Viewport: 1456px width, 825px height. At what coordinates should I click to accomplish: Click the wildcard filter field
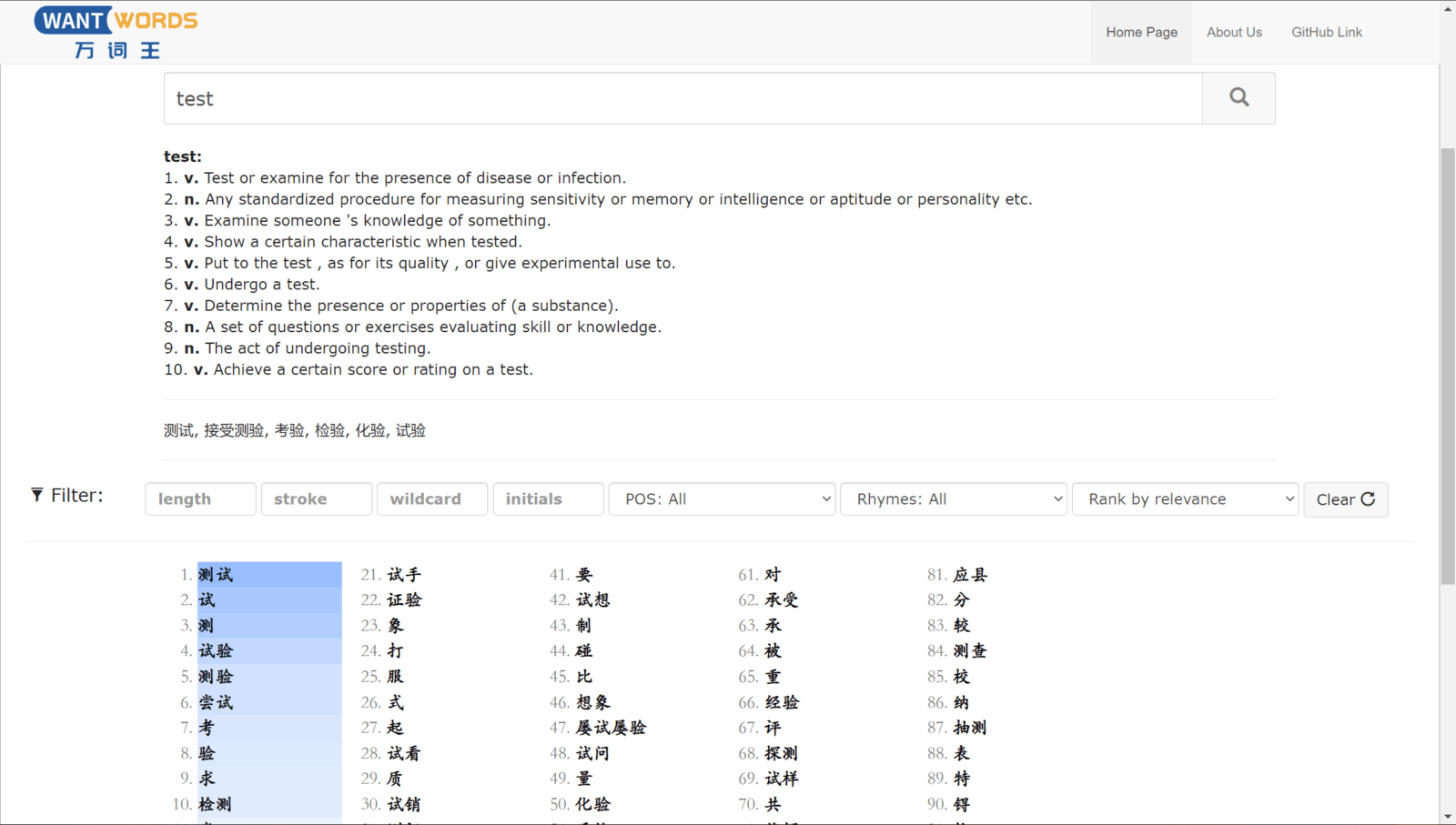pos(432,499)
